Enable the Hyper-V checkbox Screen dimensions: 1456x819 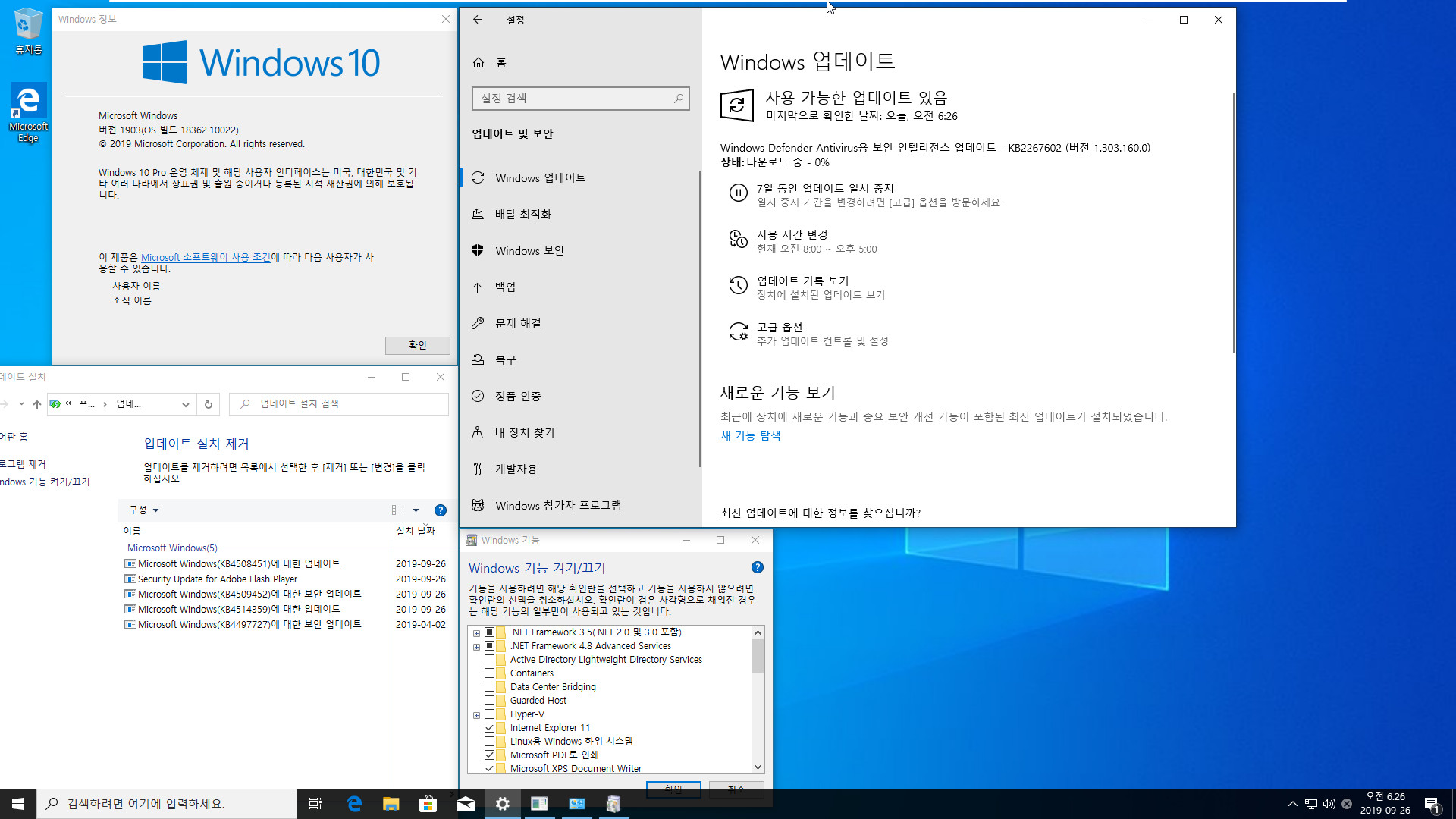489,714
